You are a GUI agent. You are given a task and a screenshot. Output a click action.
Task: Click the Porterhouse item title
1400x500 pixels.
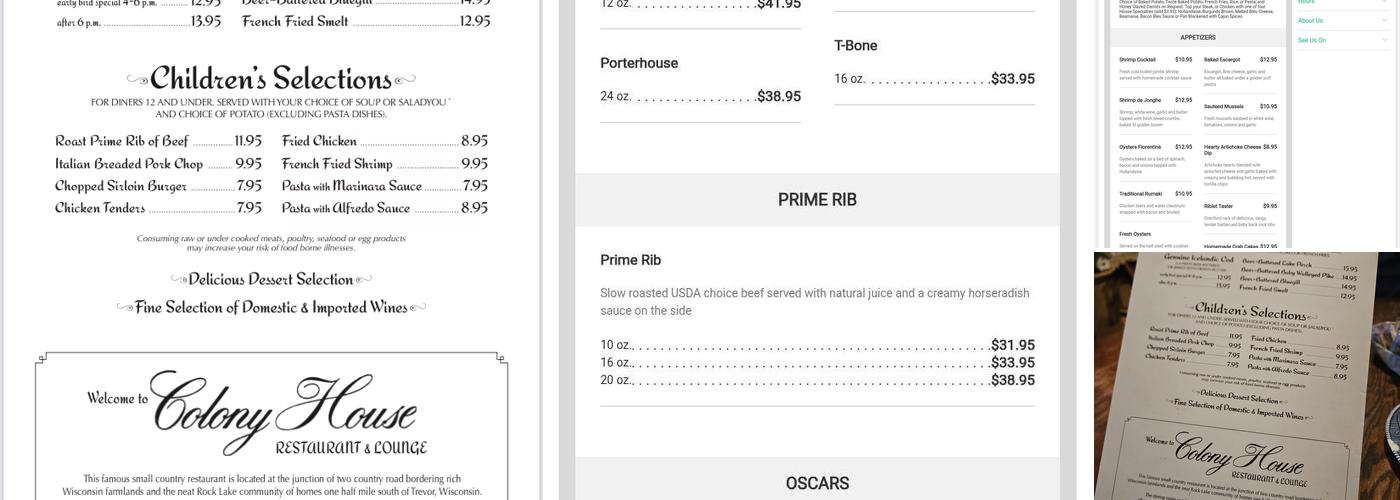[x=639, y=63]
